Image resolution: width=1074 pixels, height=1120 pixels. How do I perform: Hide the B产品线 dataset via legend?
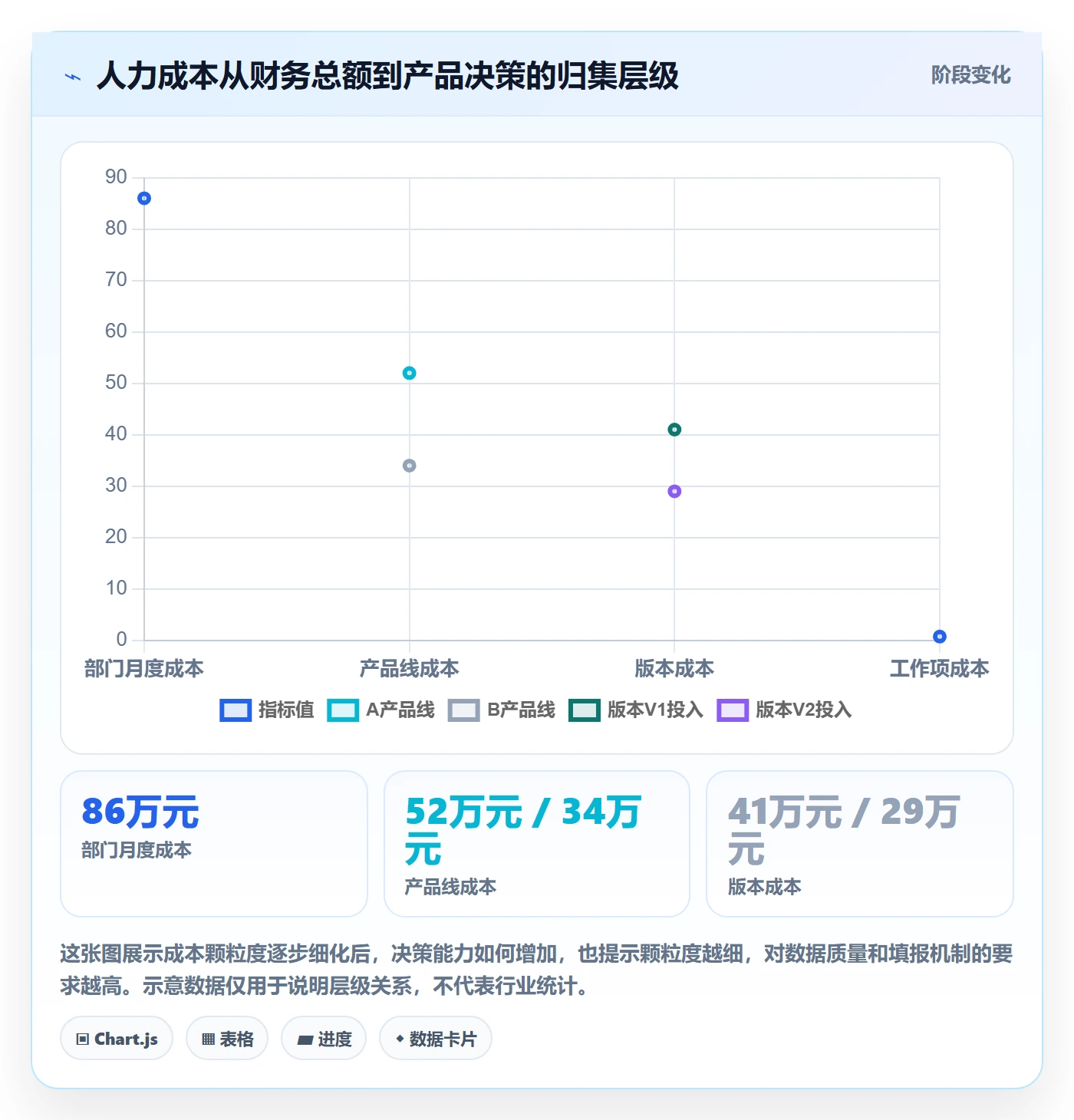[502, 710]
